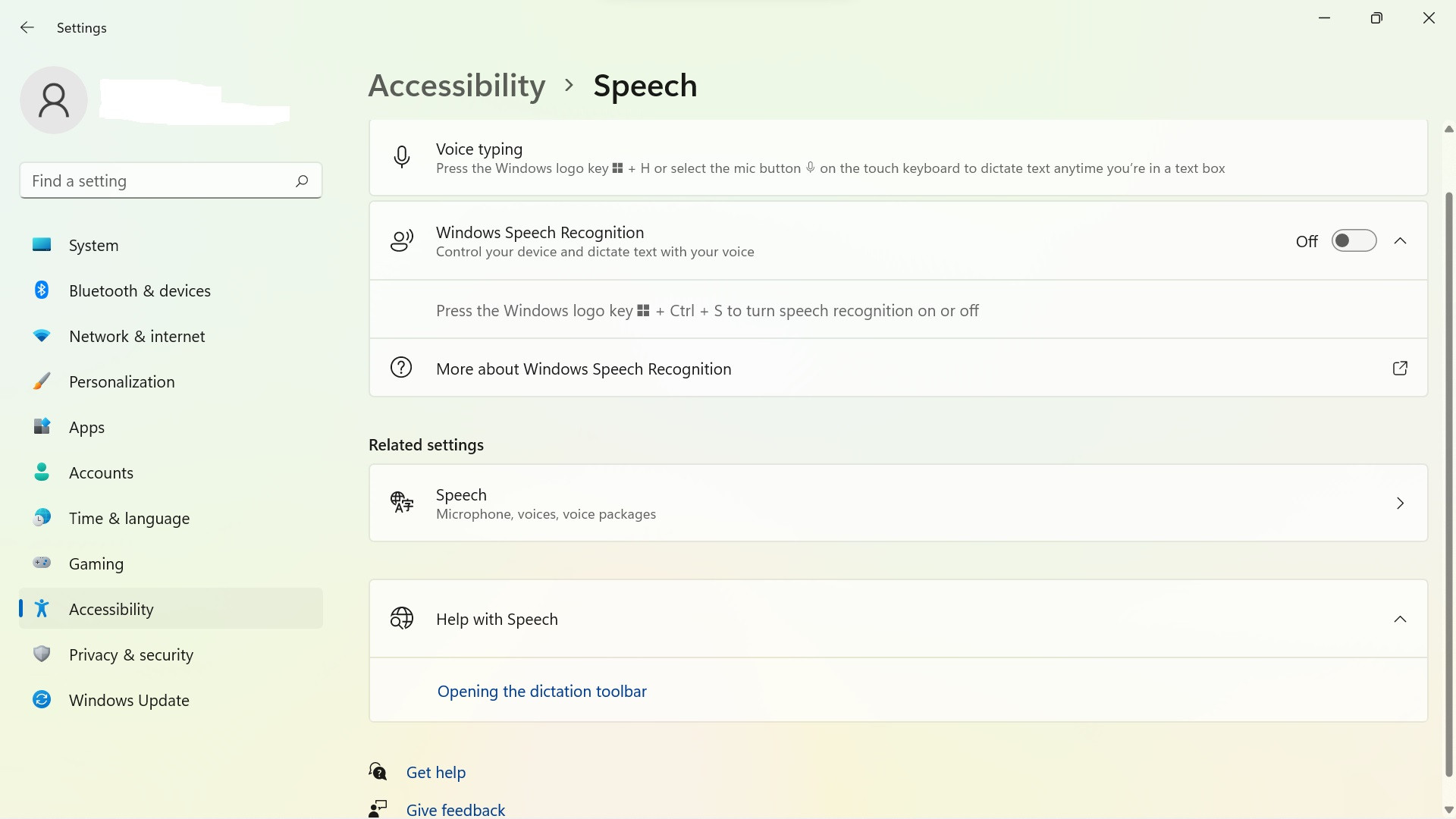Click the vertical scrollbar thumb

click(x=1449, y=485)
